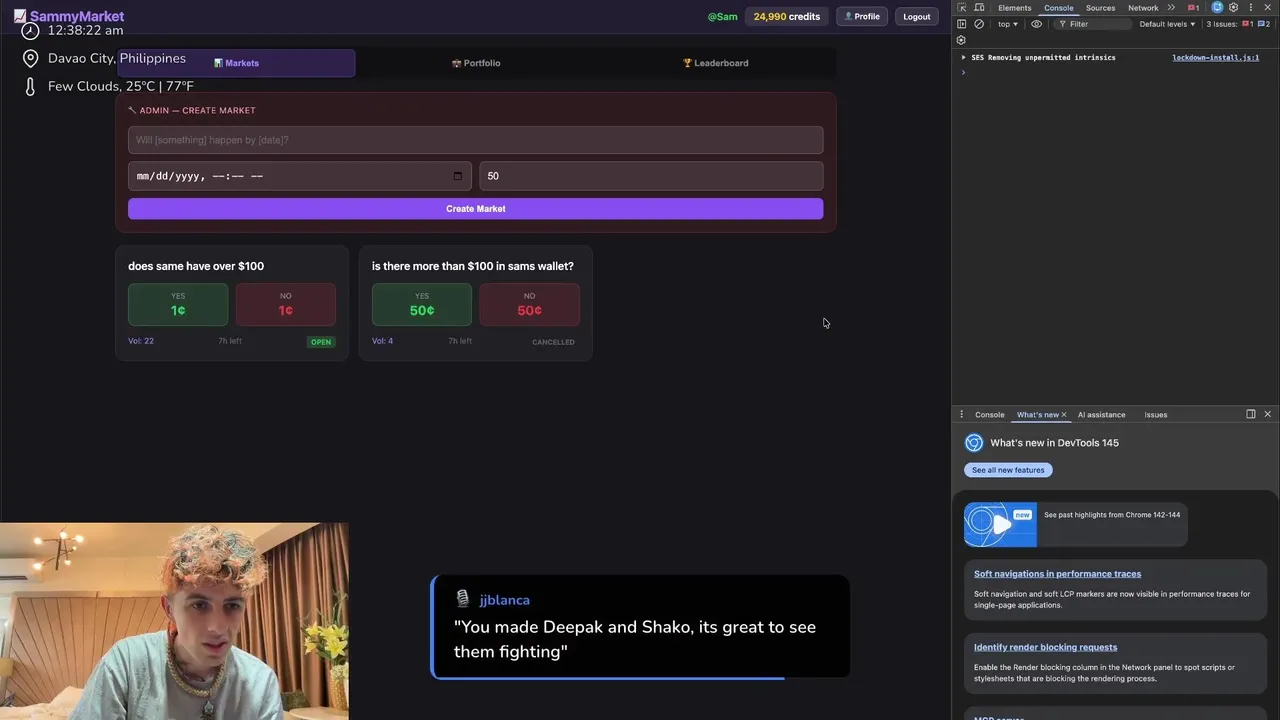Click the DevTools Chrome logo in What's new
The height and width of the screenshot is (720, 1280).
[x=974, y=443]
